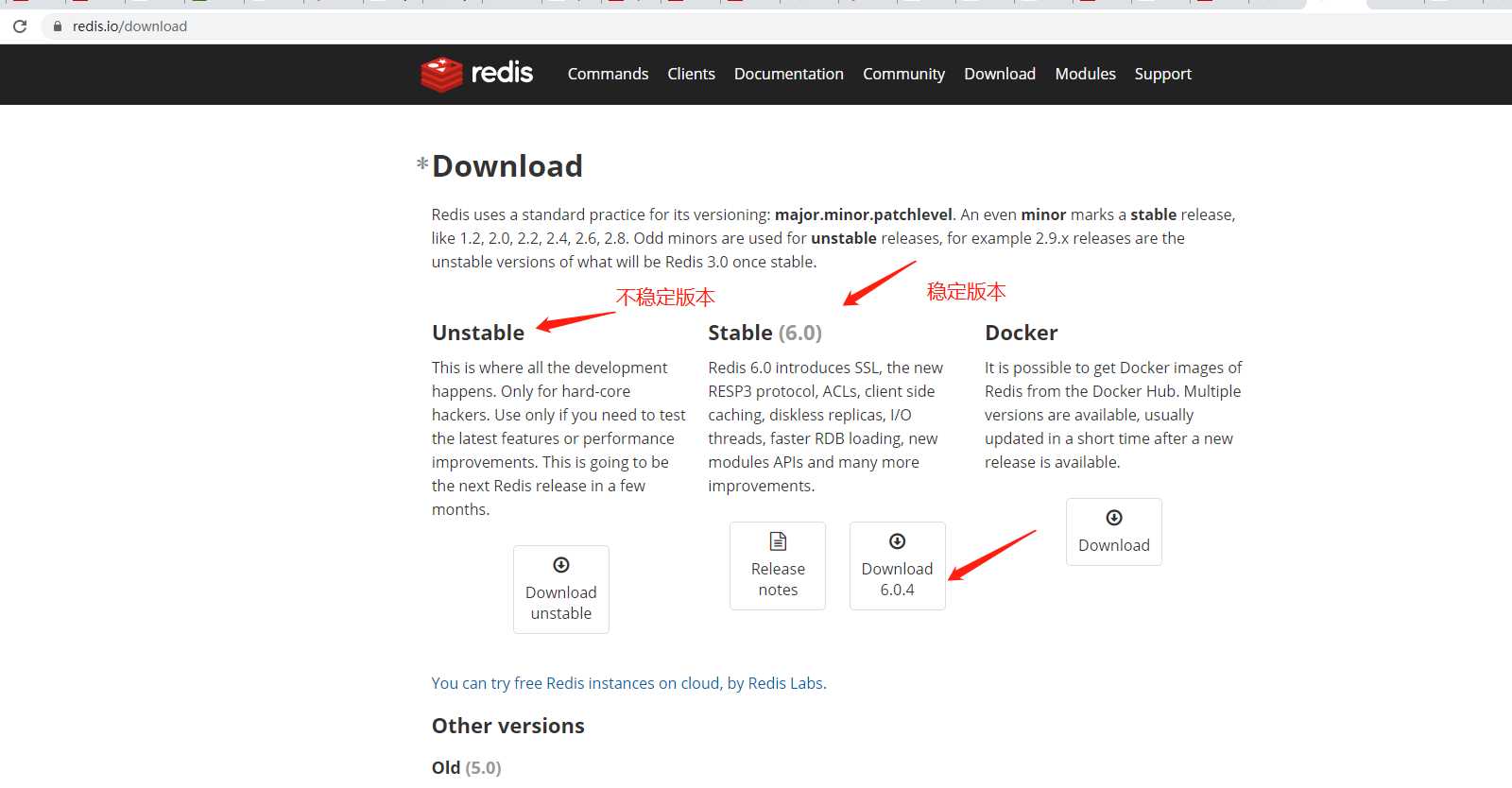
Task: Click the Docker section heading
Action: (x=1022, y=333)
